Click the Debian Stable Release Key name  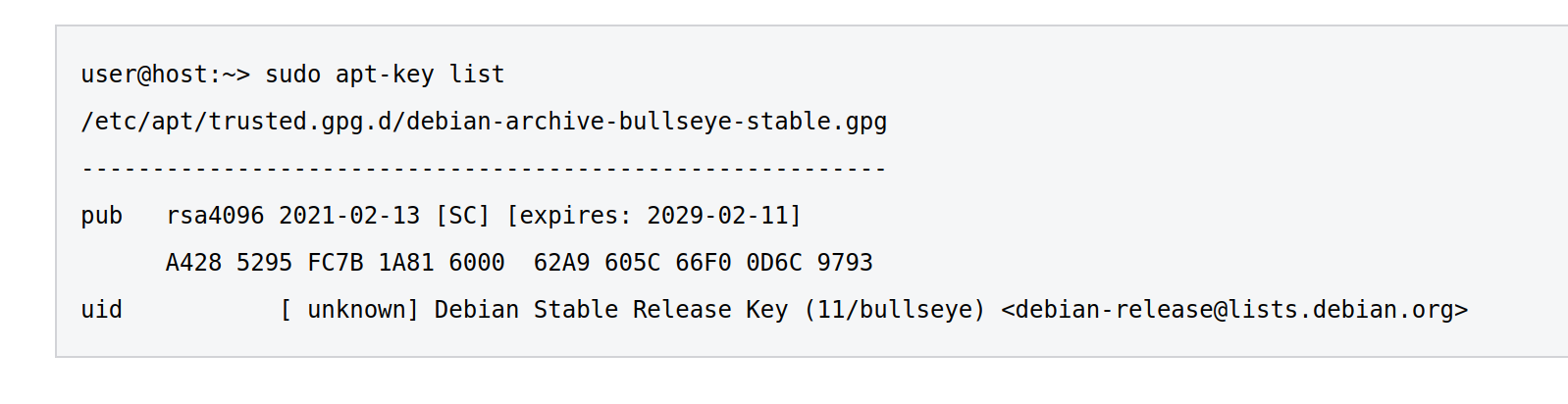coord(610,310)
